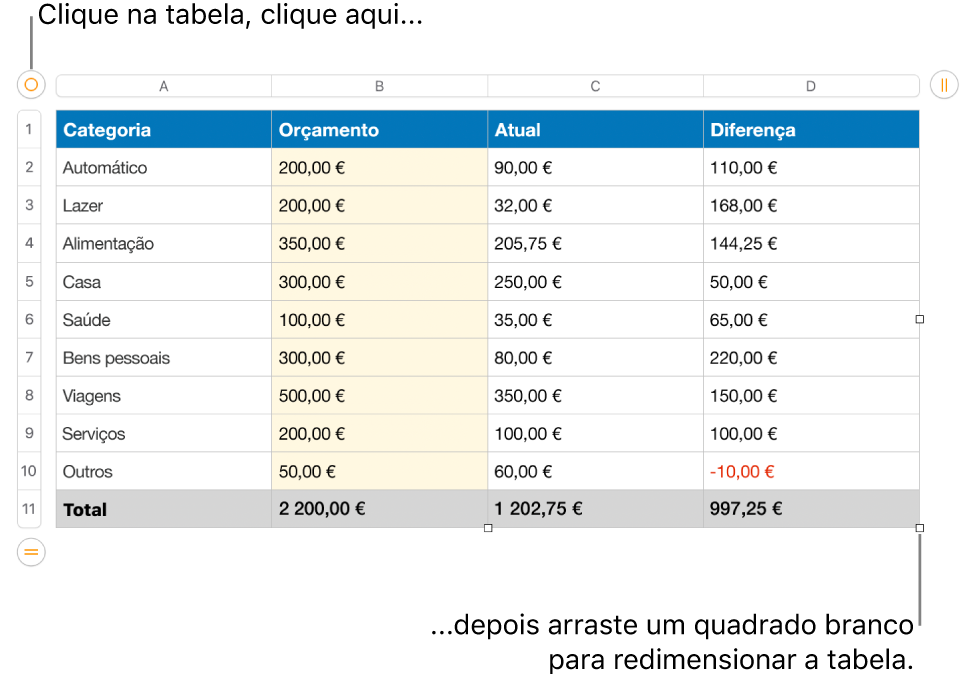Click the 997,25 € total difference cell

coord(811,509)
